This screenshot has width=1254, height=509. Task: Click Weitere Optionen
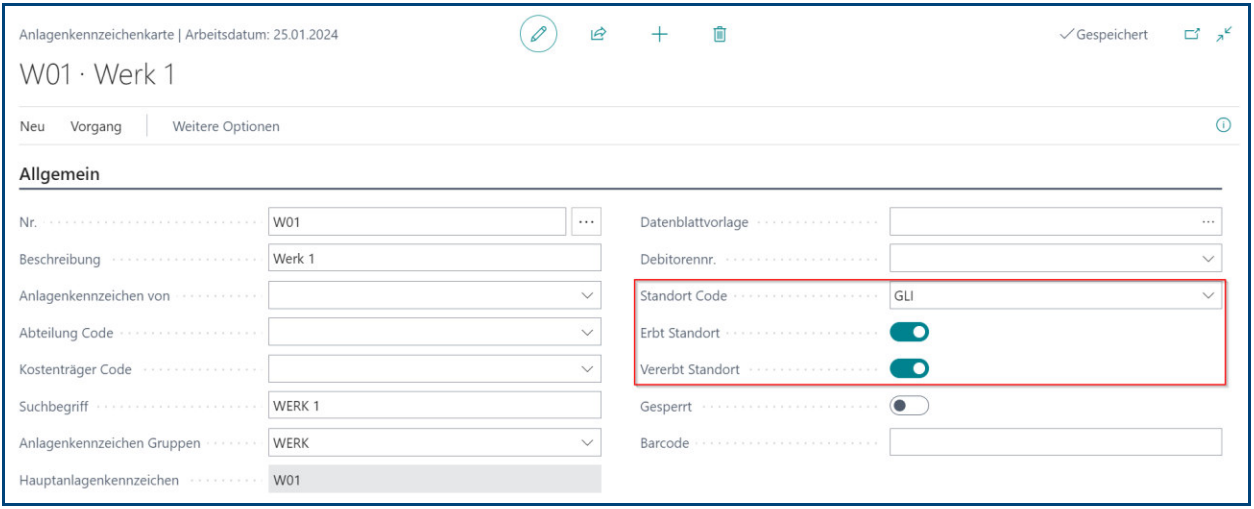click(x=226, y=127)
